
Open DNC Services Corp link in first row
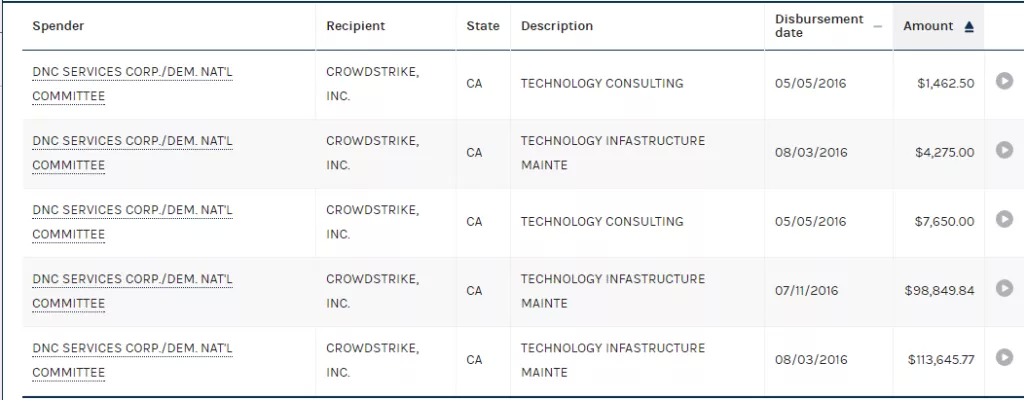pos(133,84)
